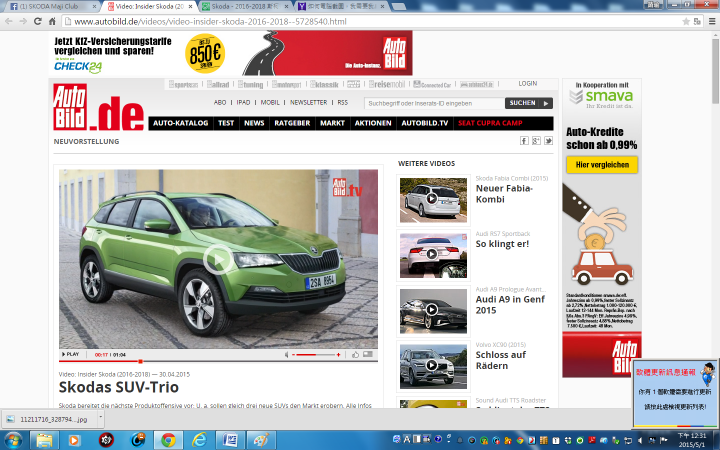
Task: Click the browser address bar URL
Action: pos(210,22)
